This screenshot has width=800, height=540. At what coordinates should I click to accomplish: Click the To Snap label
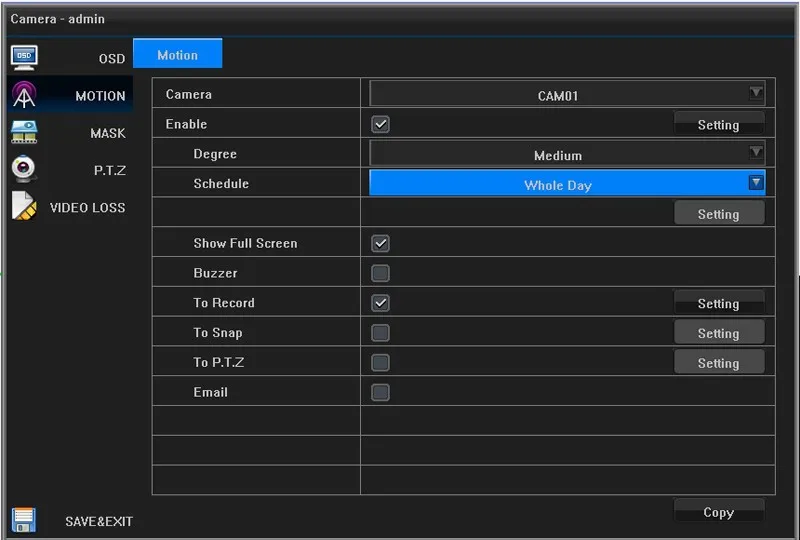(x=218, y=333)
